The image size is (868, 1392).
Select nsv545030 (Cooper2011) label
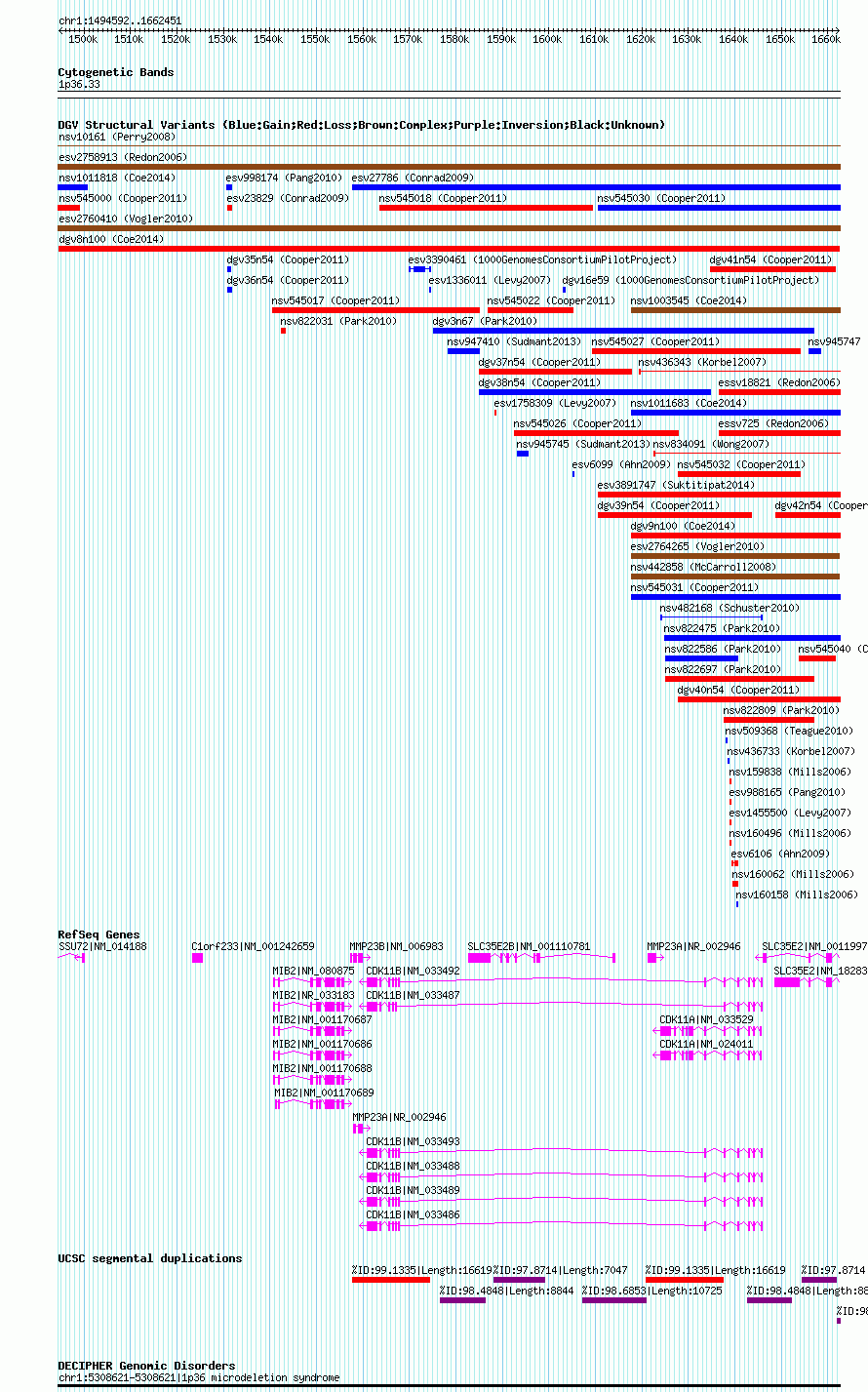661,198
